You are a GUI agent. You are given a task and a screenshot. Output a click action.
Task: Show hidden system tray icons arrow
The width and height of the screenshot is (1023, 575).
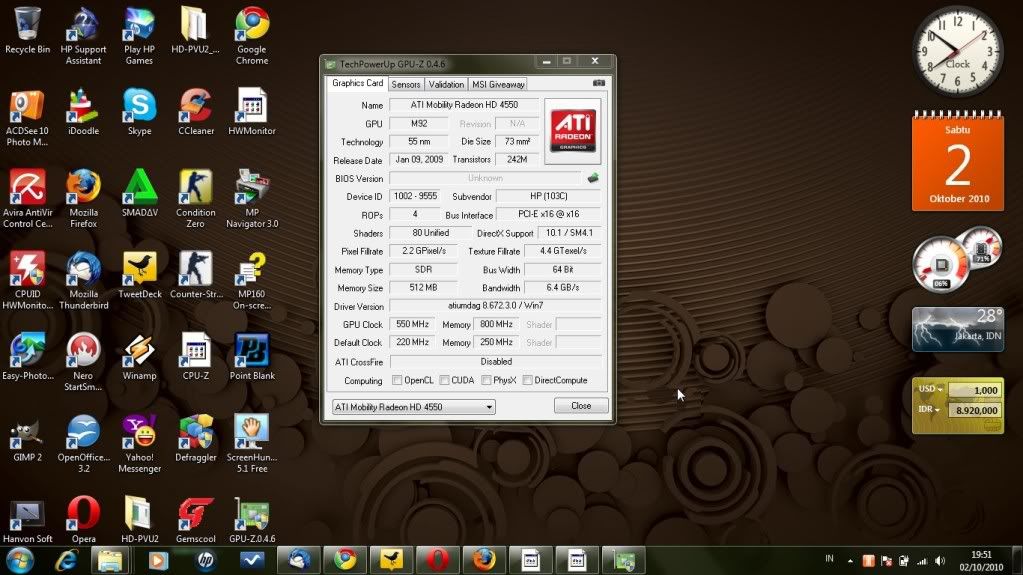[850, 561]
